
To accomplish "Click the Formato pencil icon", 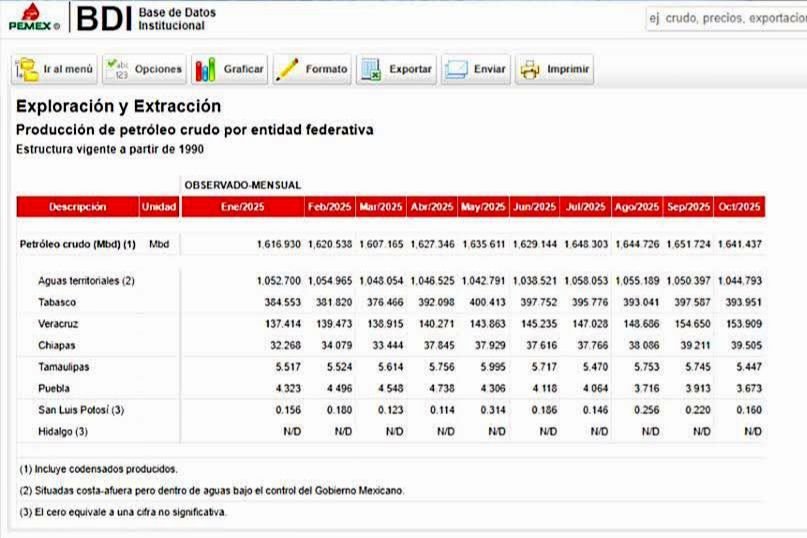I will click(288, 70).
